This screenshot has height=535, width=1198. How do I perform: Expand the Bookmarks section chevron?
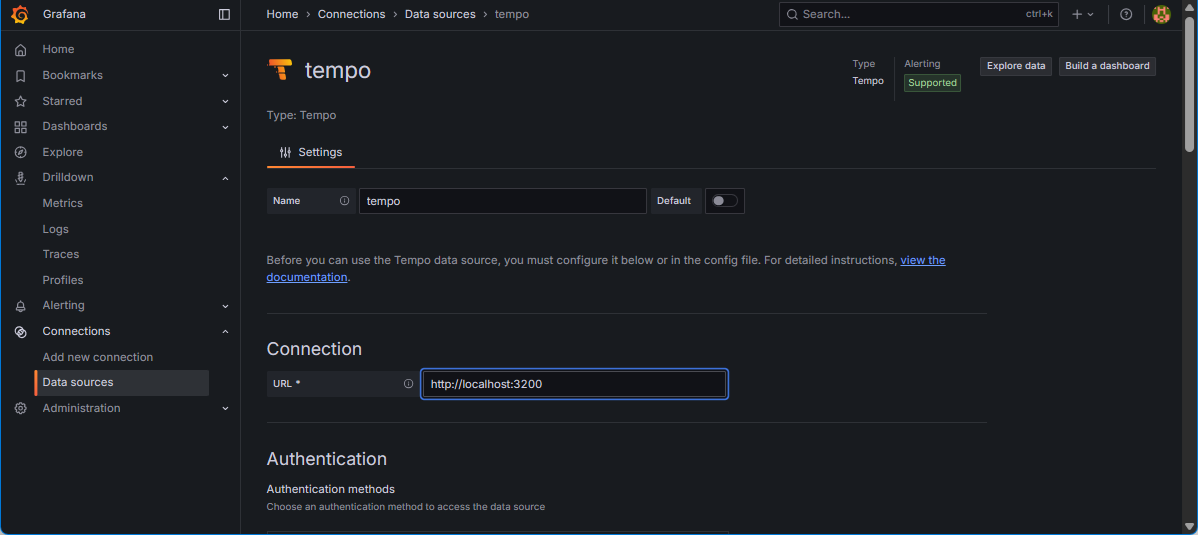tap(225, 76)
